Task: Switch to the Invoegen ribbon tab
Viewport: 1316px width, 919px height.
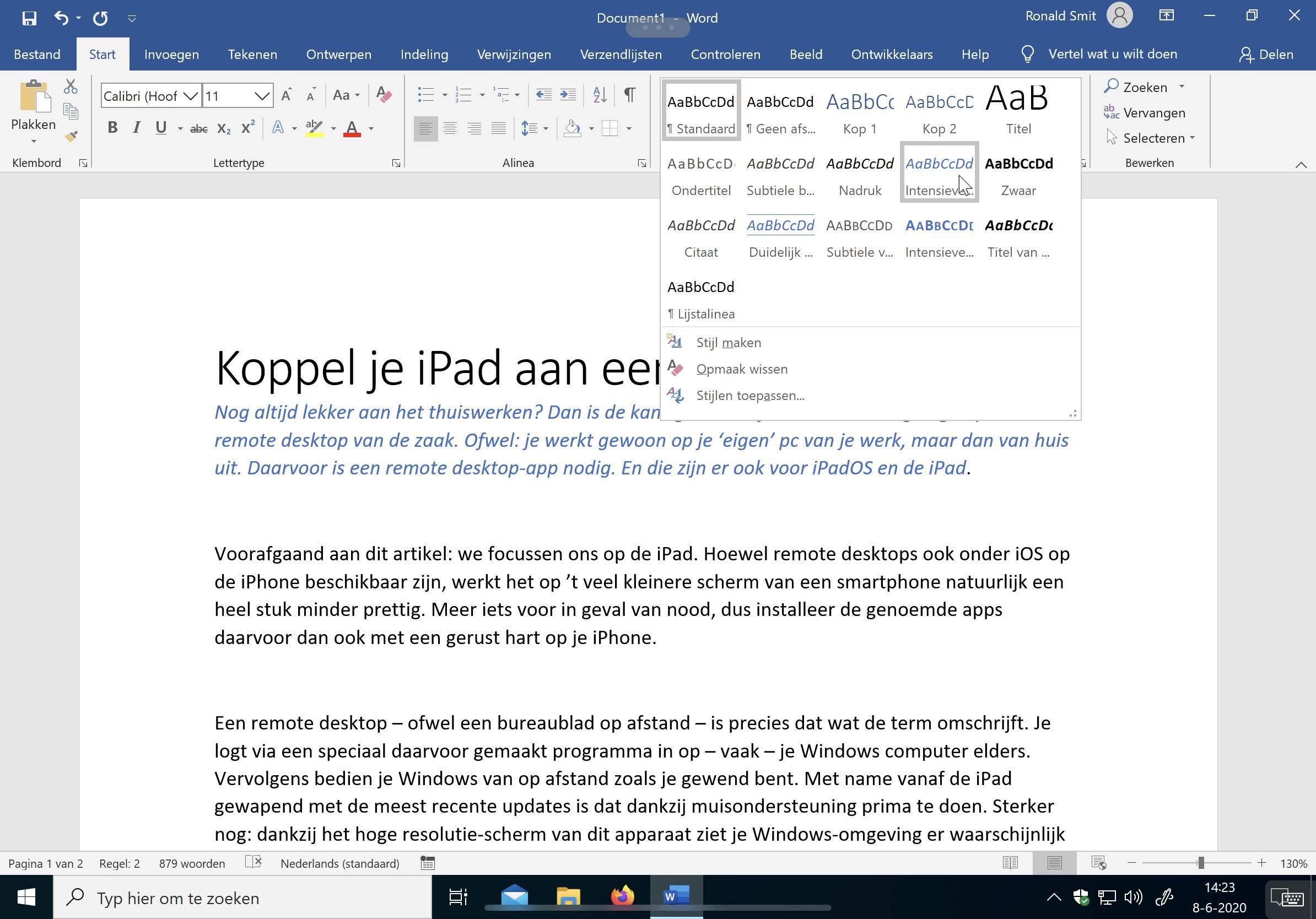Action: [x=171, y=55]
